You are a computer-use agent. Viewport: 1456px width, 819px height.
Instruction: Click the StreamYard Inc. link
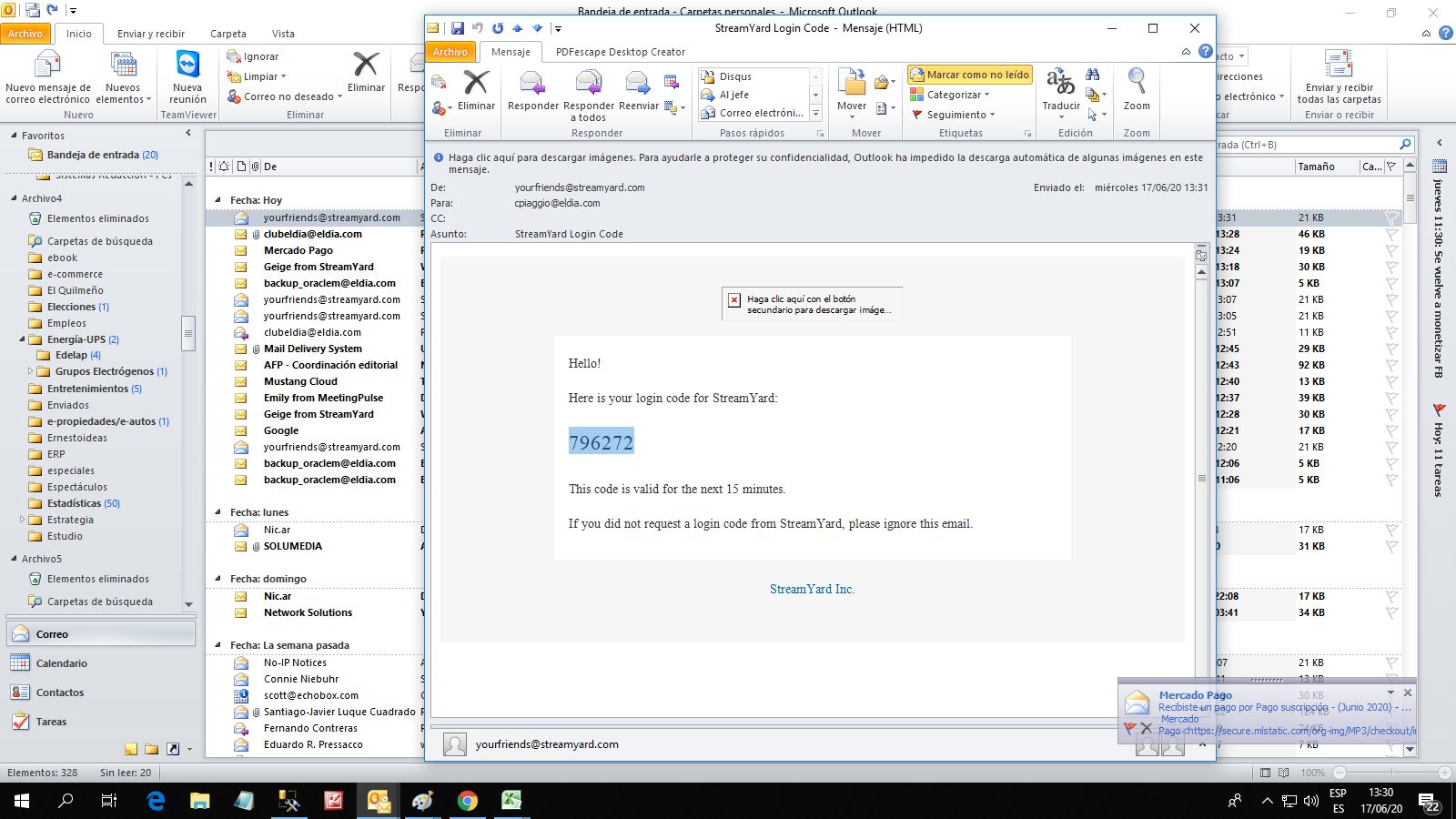(x=812, y=589)
